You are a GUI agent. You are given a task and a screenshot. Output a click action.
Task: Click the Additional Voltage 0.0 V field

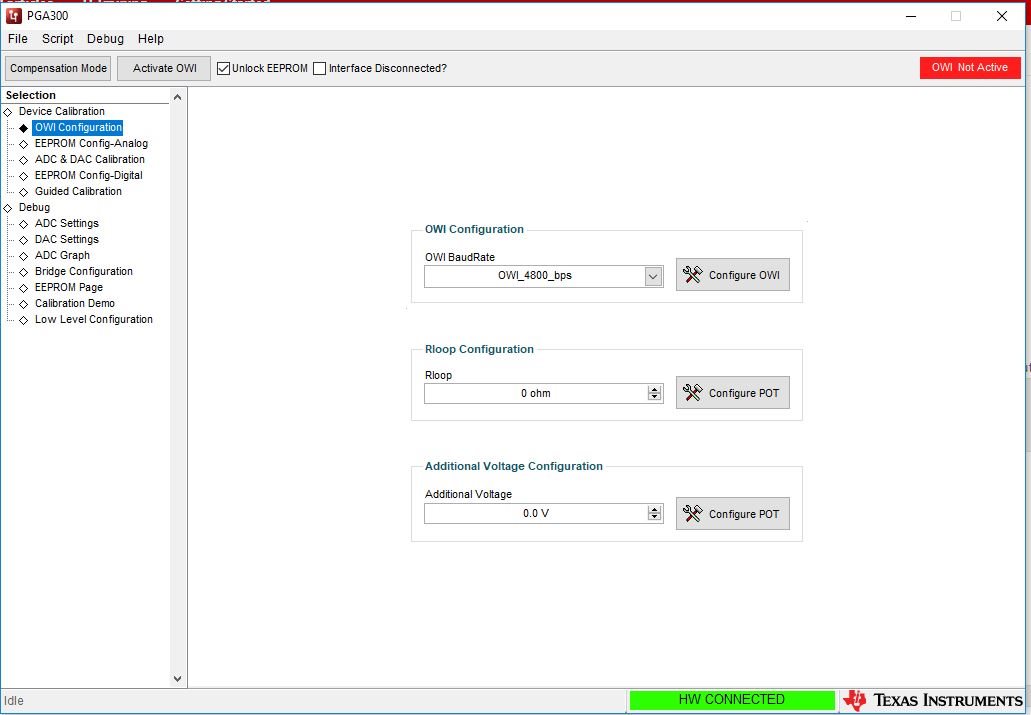click(x=536, y=513)
